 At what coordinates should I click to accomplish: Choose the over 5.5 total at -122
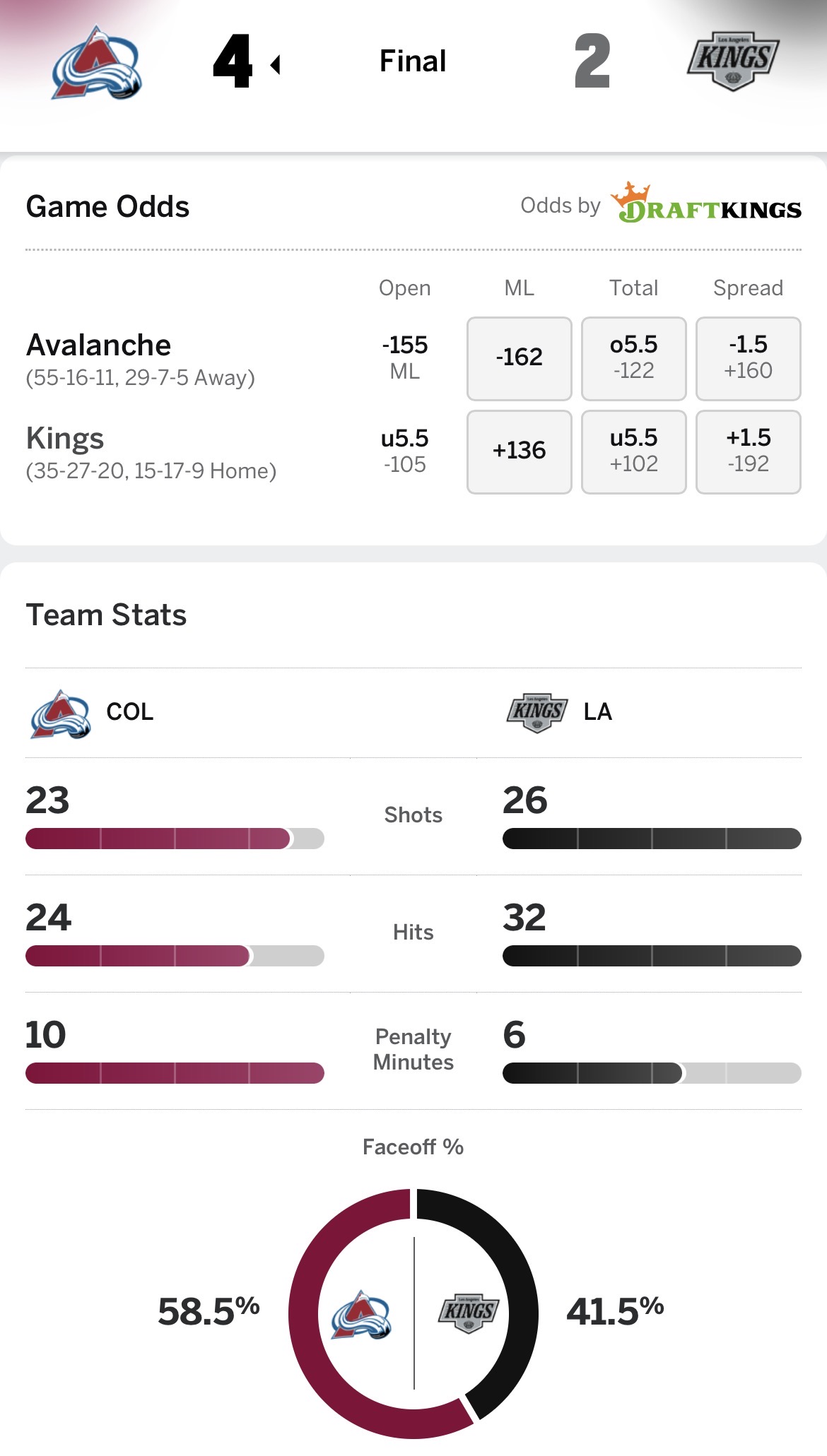point(633,358)
